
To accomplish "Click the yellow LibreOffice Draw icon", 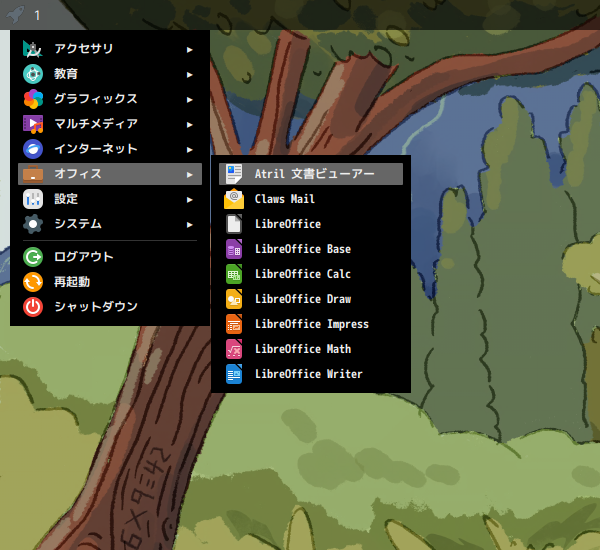I will click(234, 299).
